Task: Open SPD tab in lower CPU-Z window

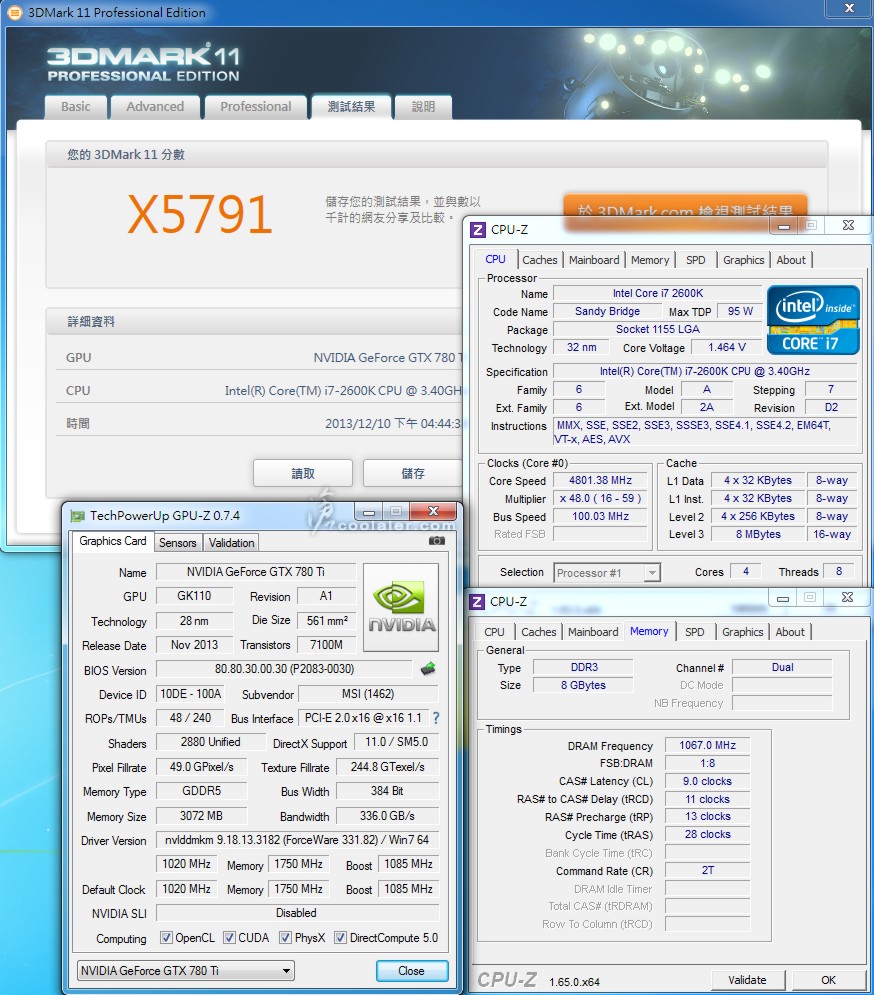Action: pyautogui.click(x=694, y=632)
